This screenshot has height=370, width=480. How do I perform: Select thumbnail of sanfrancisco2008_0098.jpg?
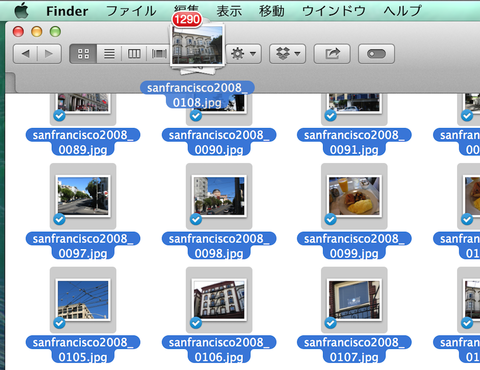[219, 196]
